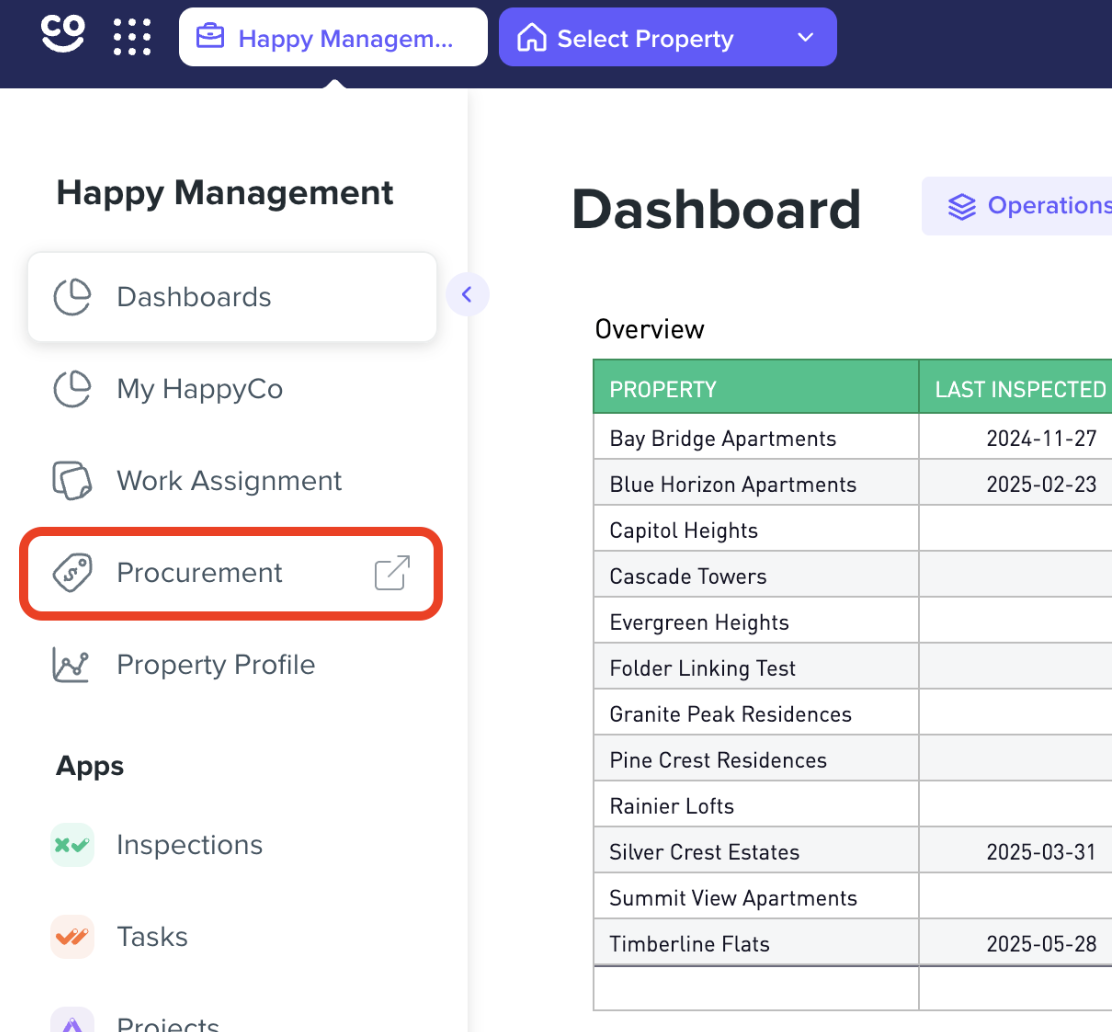
Task: Click the Tasks app icon
Action: pyautogui.click(x=72, y=937)
